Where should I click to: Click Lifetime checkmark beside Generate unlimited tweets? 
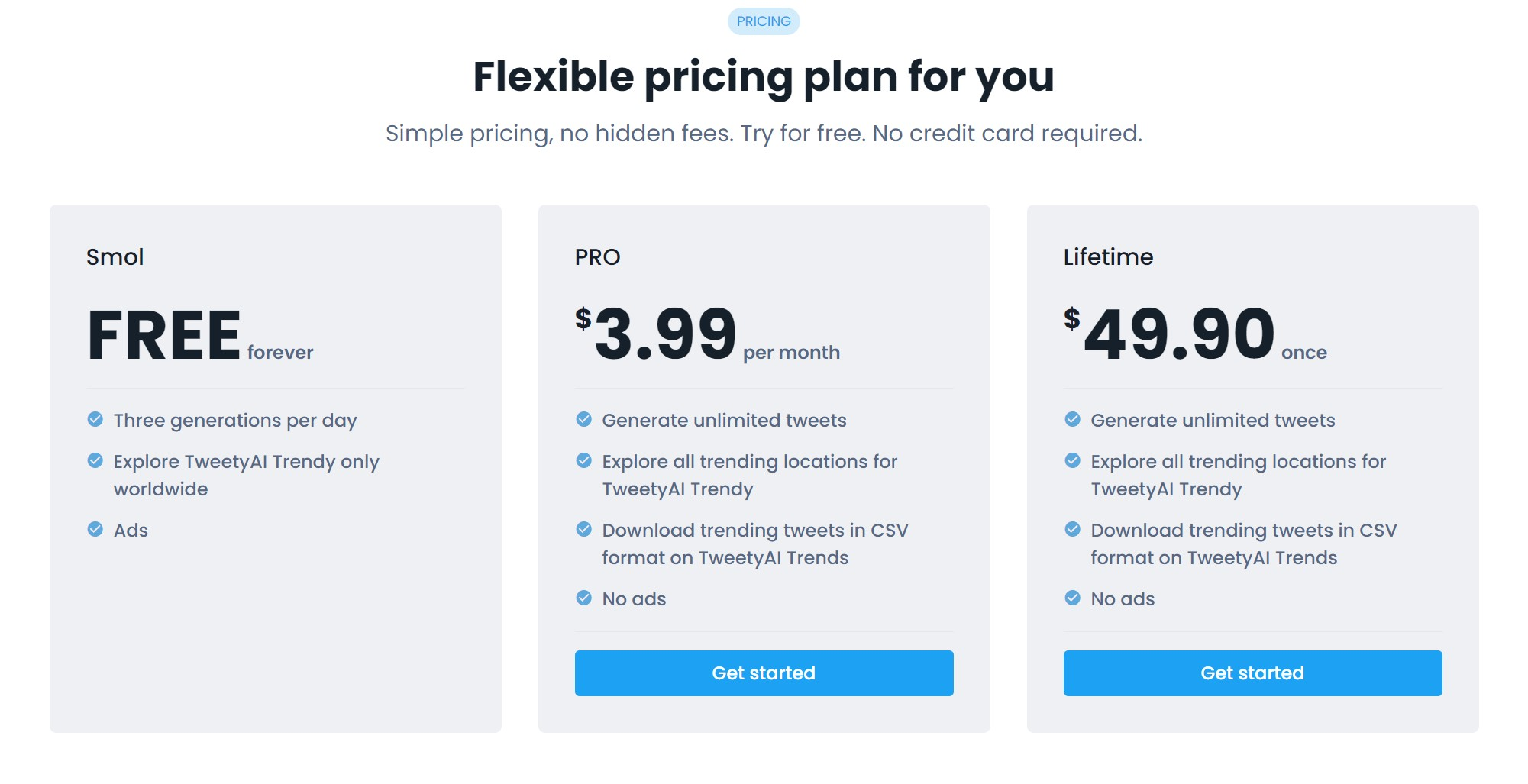(1073, 419)
